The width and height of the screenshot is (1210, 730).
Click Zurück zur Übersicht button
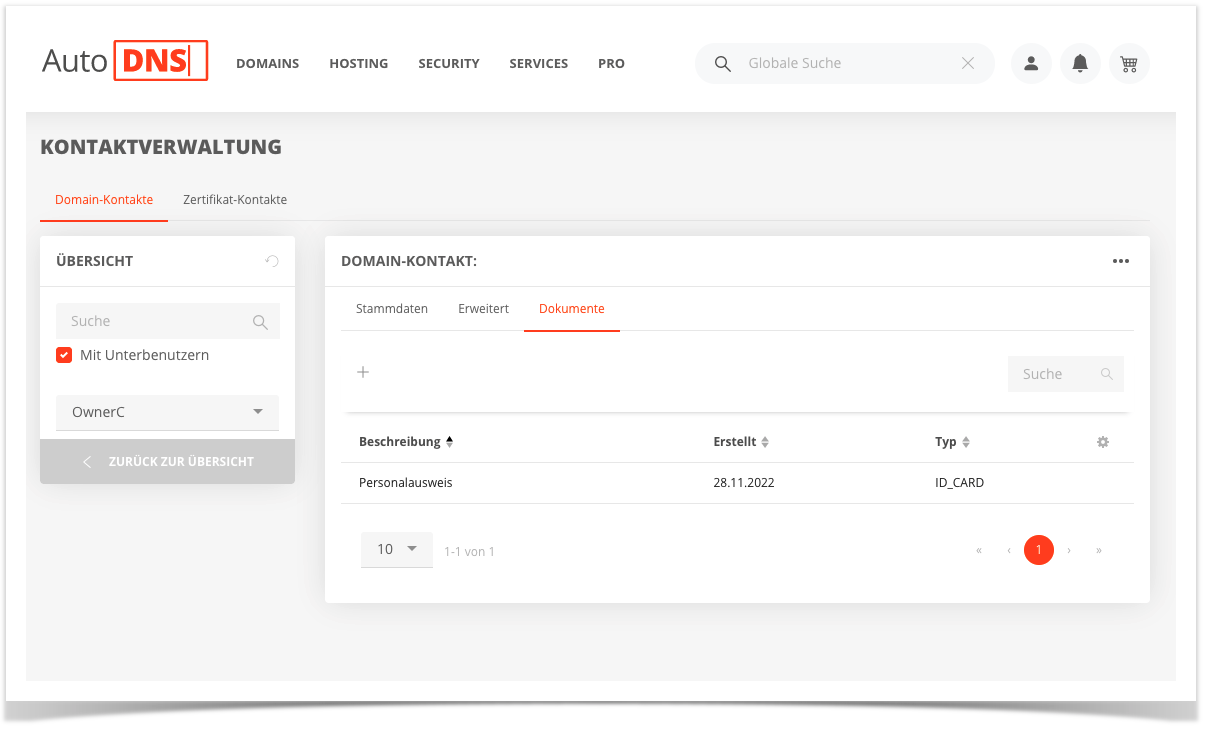(x=167, y=461)
